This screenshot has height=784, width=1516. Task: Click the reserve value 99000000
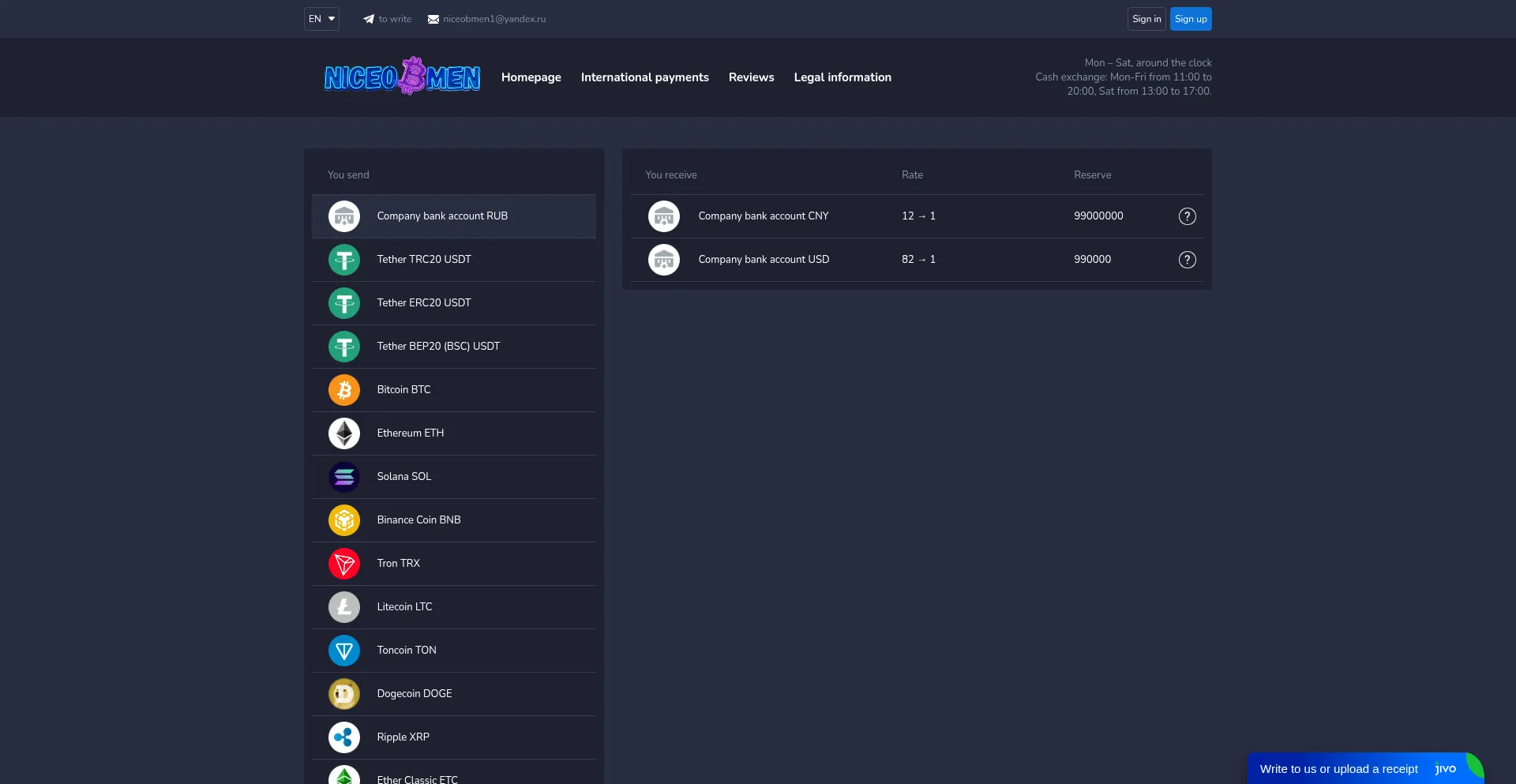(1098, 216)
